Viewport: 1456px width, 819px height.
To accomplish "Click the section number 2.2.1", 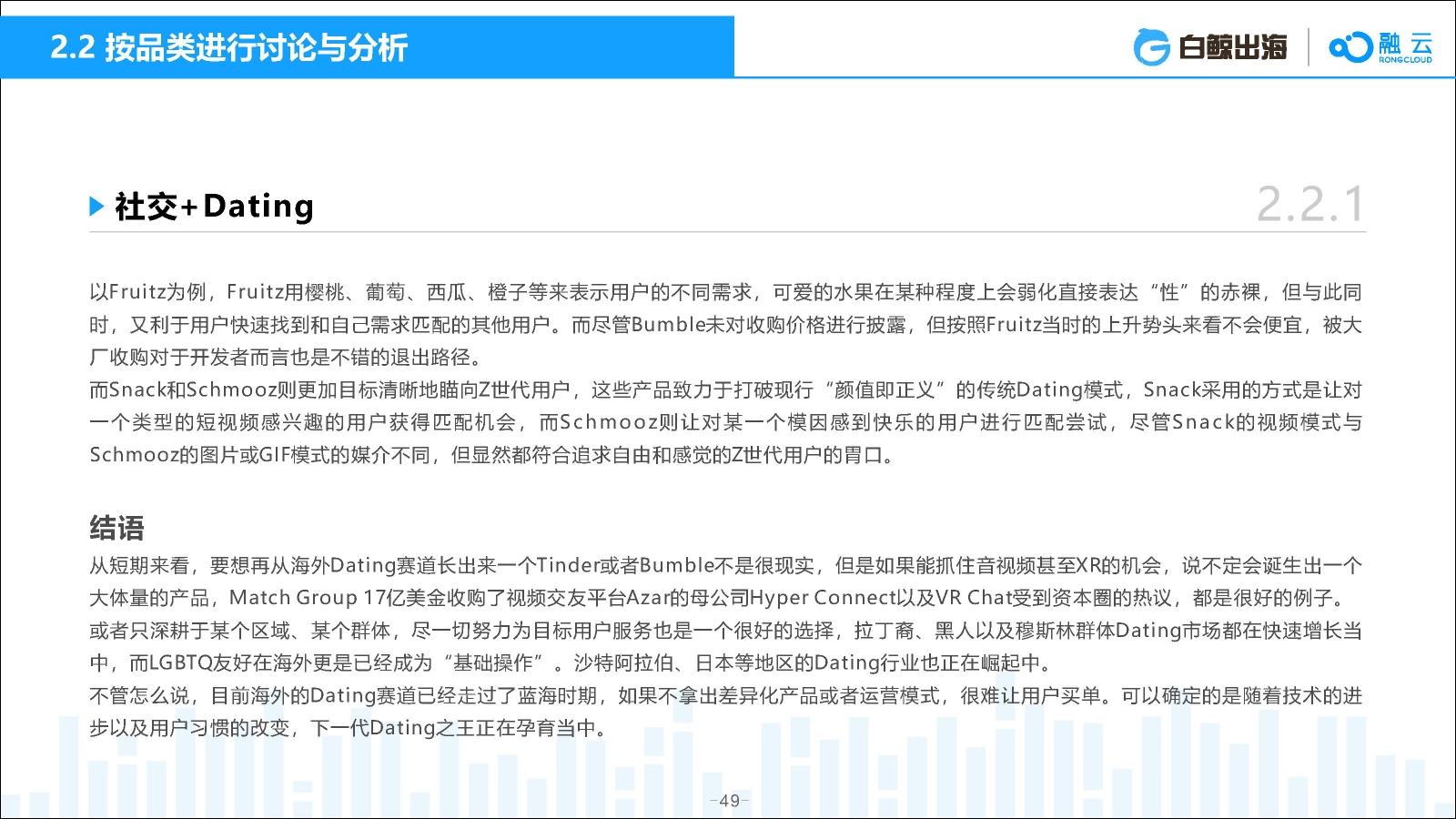I will 1310,204.
